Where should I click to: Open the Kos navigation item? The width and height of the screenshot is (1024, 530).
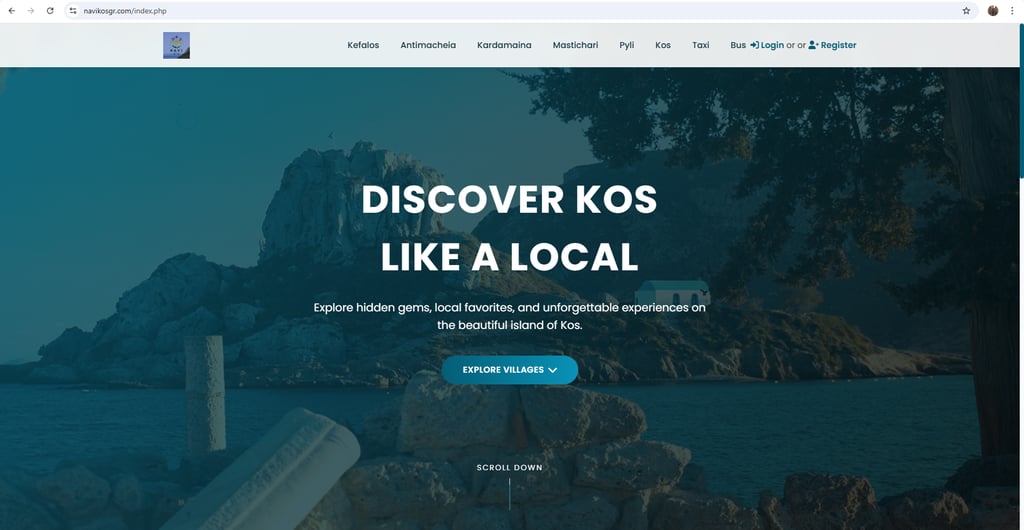click(663, 45)
